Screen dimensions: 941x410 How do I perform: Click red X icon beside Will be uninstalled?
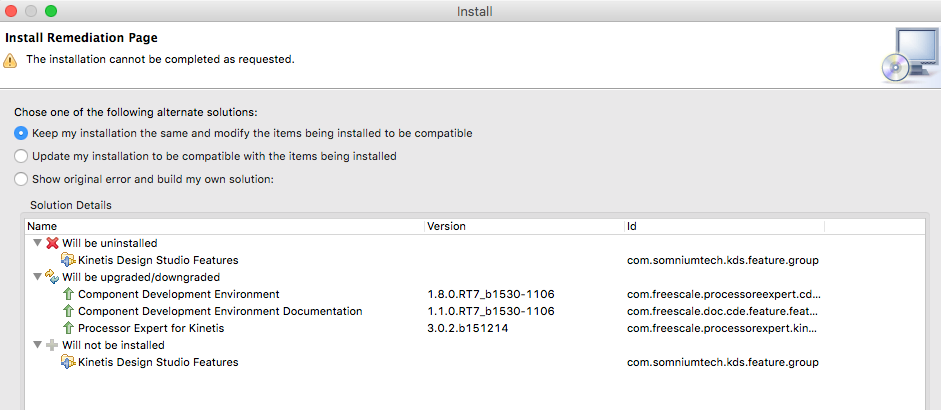(x=52, y=243)
